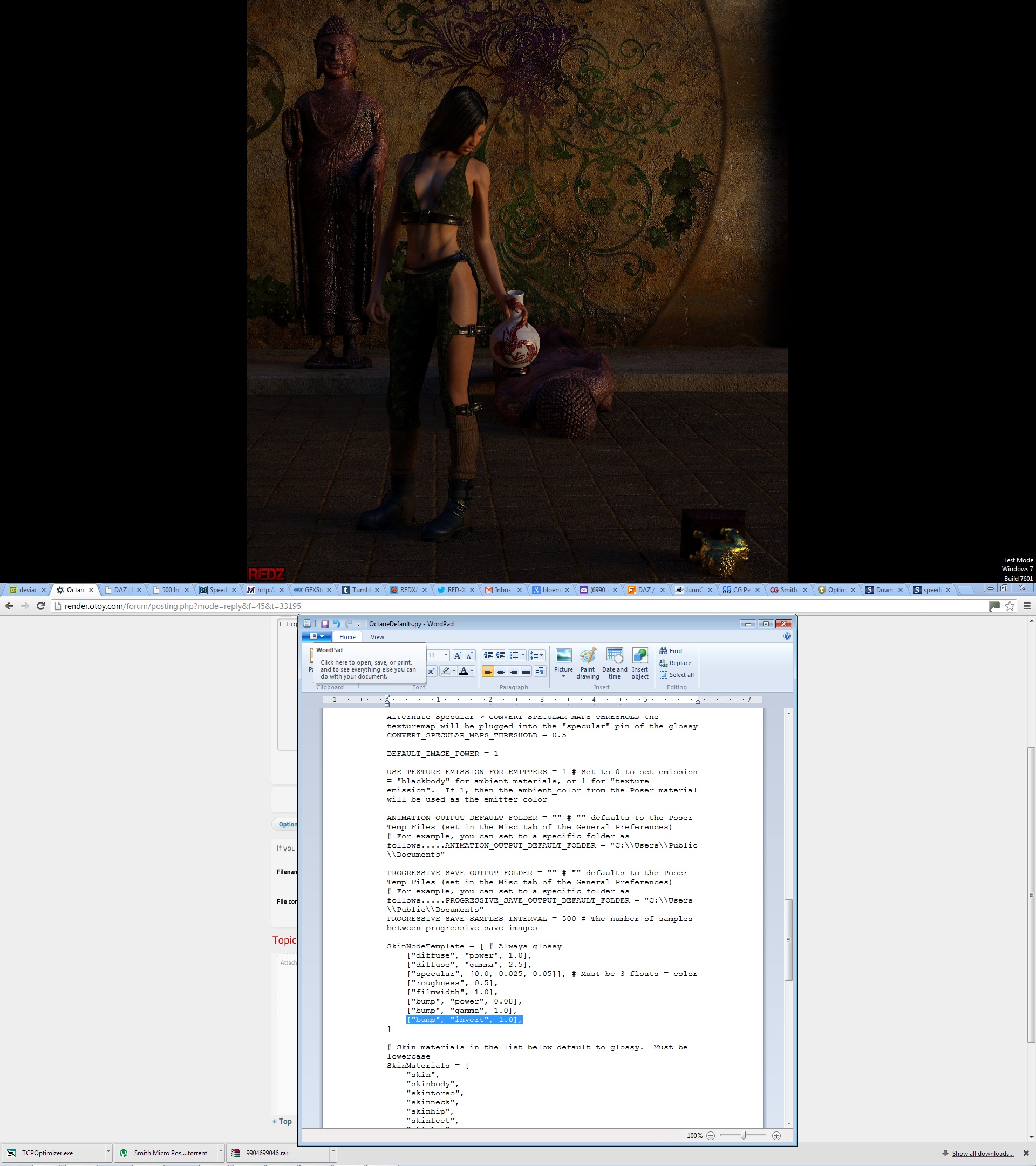1036x1166 pixels.
Task: Click the Undo arrow in WordPad title bar
Action: (336, 623)
